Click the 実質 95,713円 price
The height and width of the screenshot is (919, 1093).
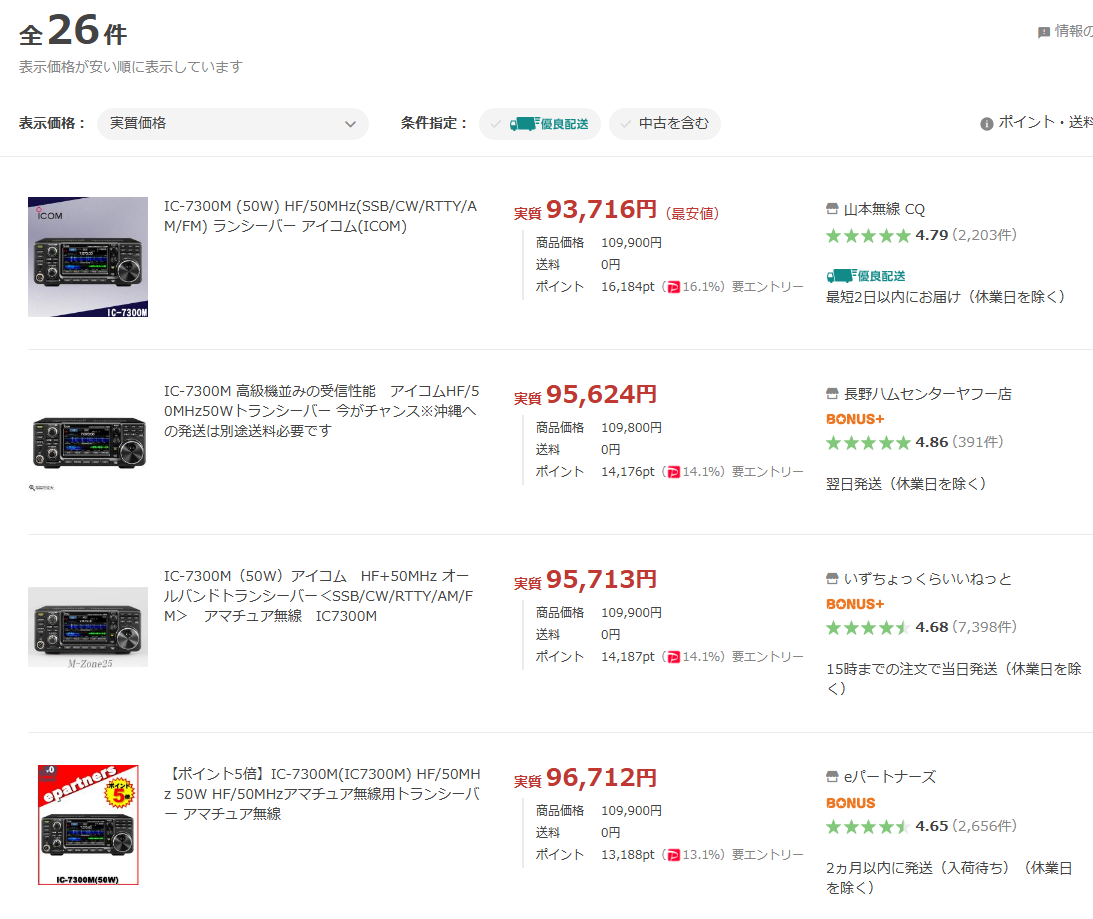point(585,579)
